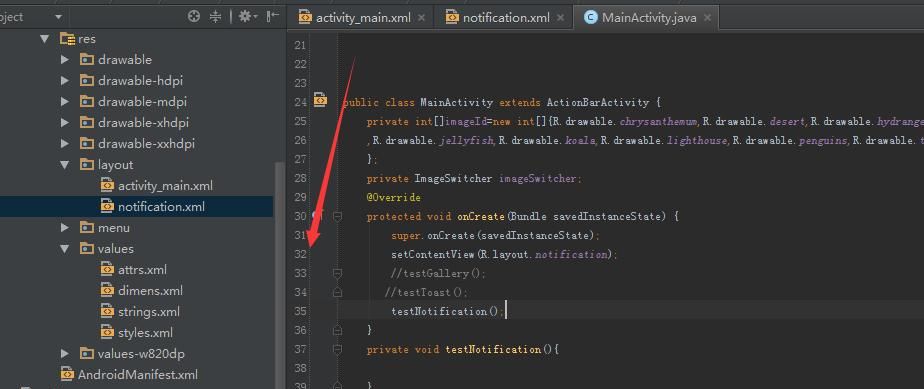Click the XML icon on activity_main.xml tab
The height and width of the screenshot is (389, 924).
[x=305, y=18]
